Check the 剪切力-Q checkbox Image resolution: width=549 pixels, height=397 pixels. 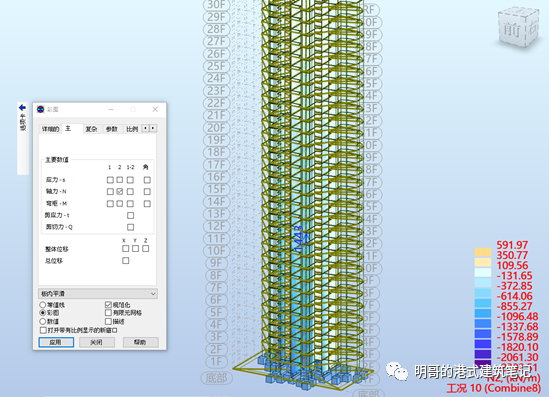coord(130,227)
